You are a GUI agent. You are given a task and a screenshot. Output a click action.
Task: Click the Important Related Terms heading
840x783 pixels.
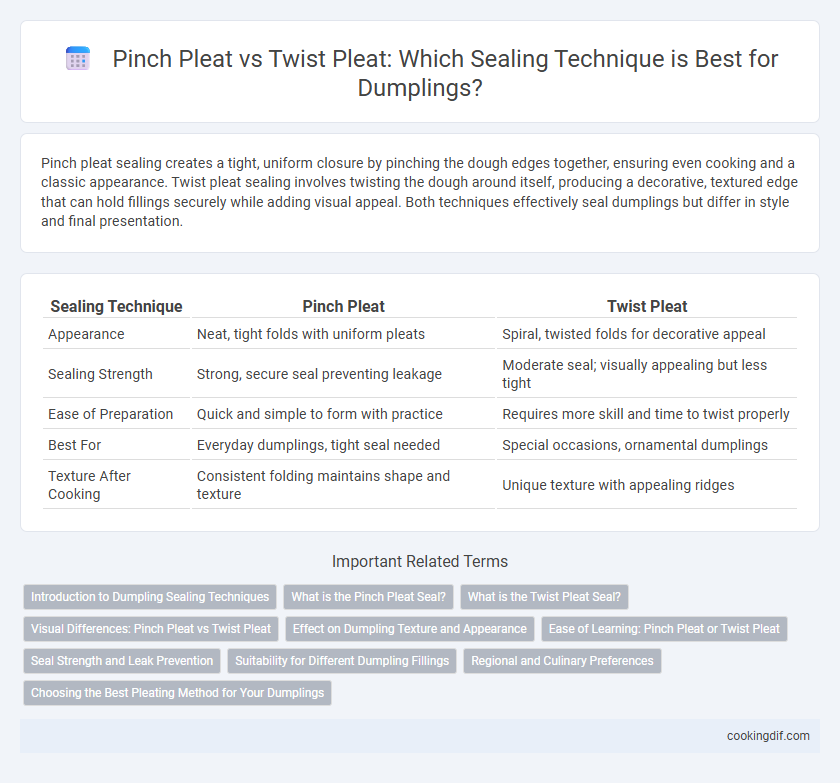(420, 561)
